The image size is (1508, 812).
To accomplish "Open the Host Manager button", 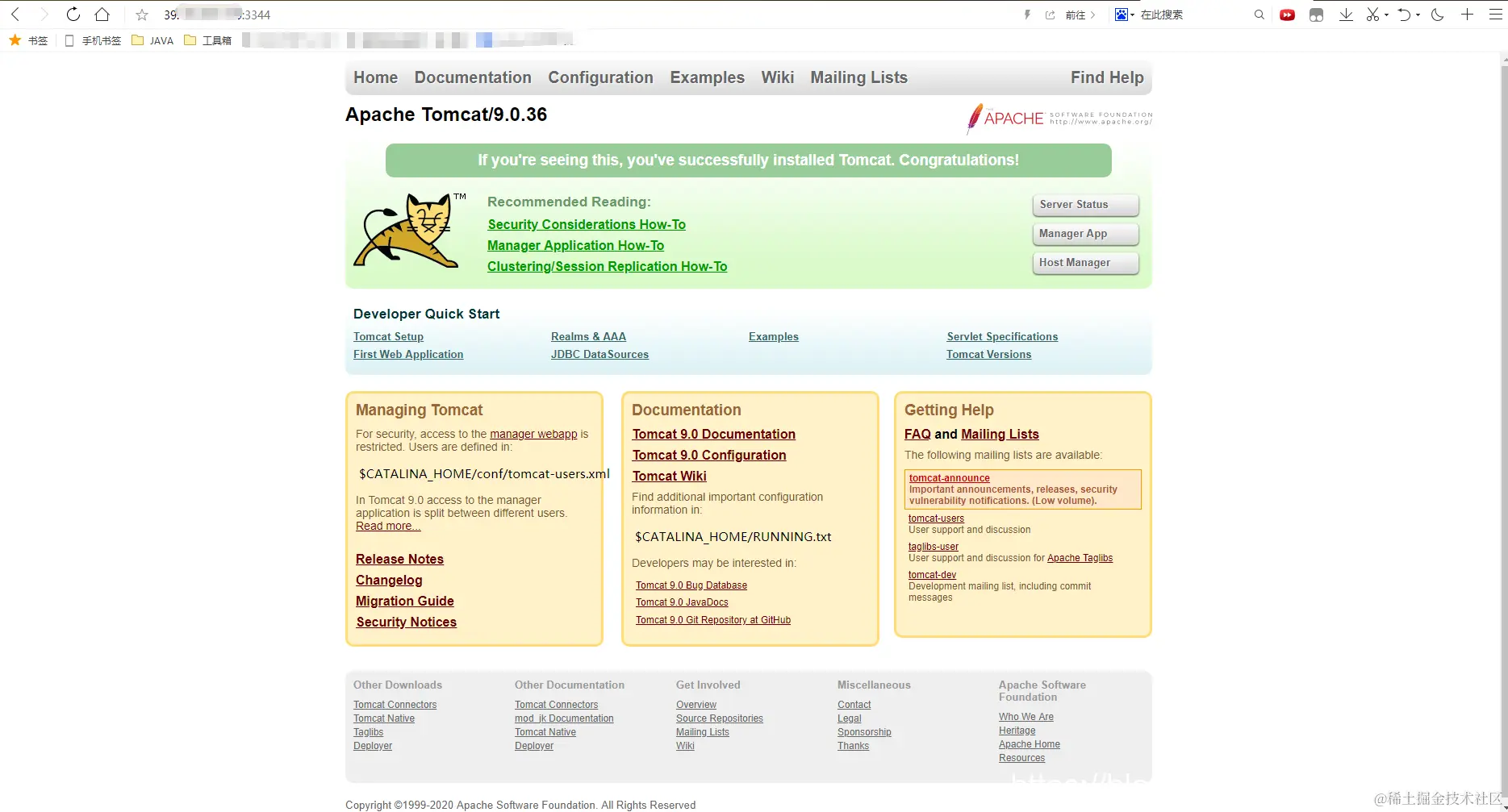I will pos(1085,263).
